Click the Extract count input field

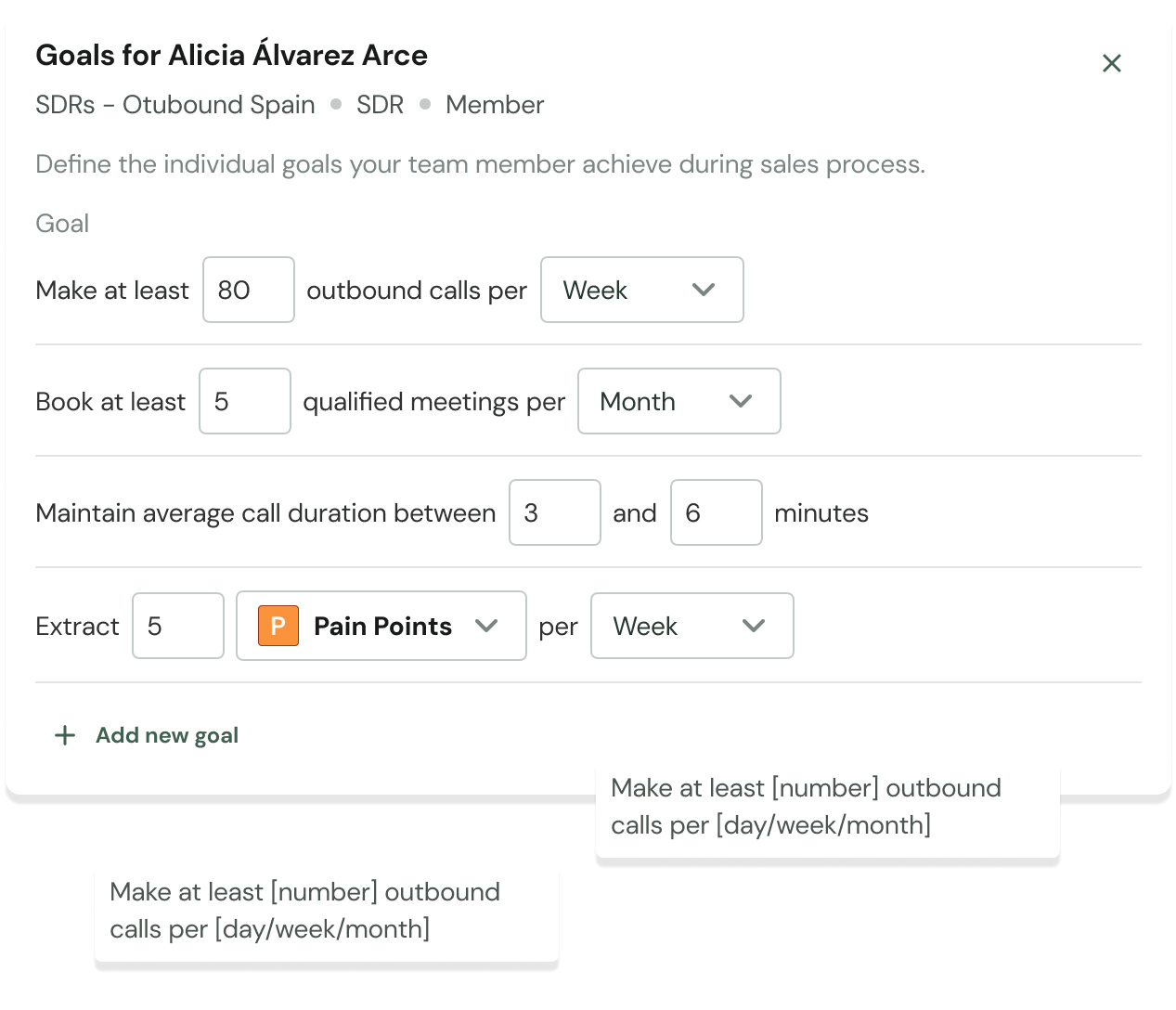(x=177, y=626)
